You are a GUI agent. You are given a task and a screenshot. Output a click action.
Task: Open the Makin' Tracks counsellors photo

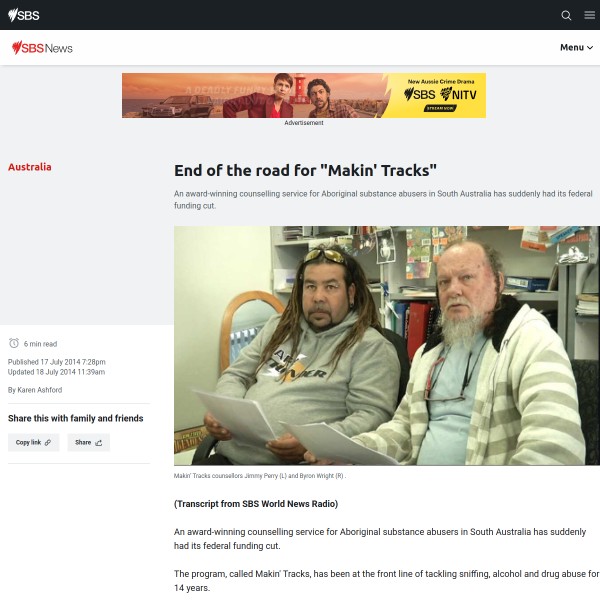click(x=387, y=346)
